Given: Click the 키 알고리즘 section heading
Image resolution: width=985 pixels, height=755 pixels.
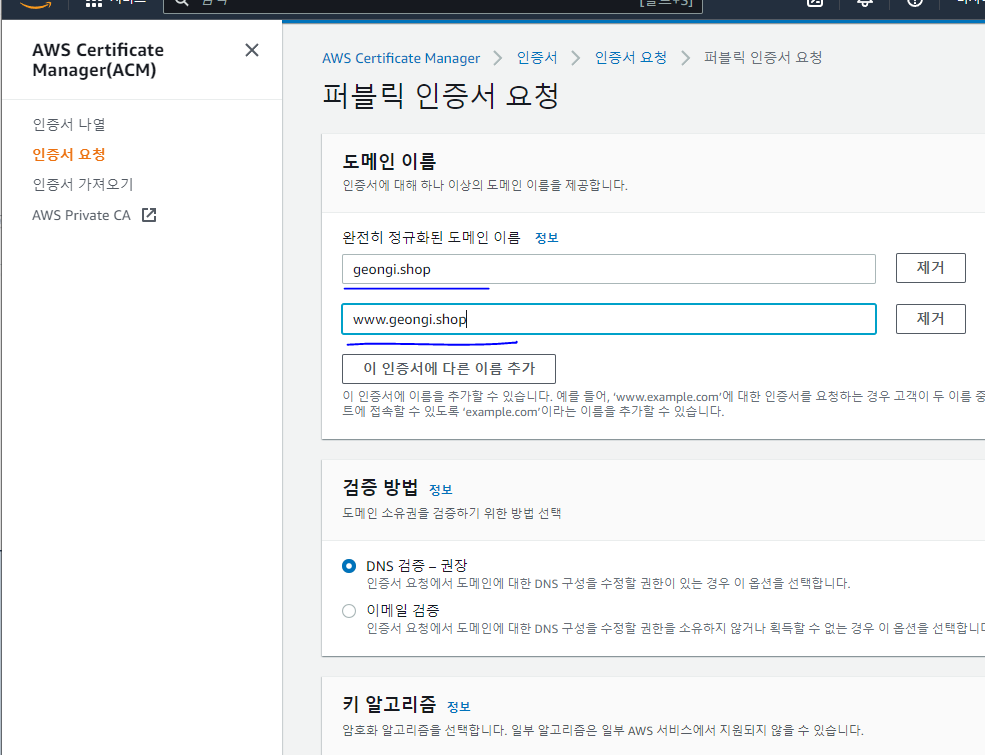Looking at the screenshot, I should tap(389, 704).
